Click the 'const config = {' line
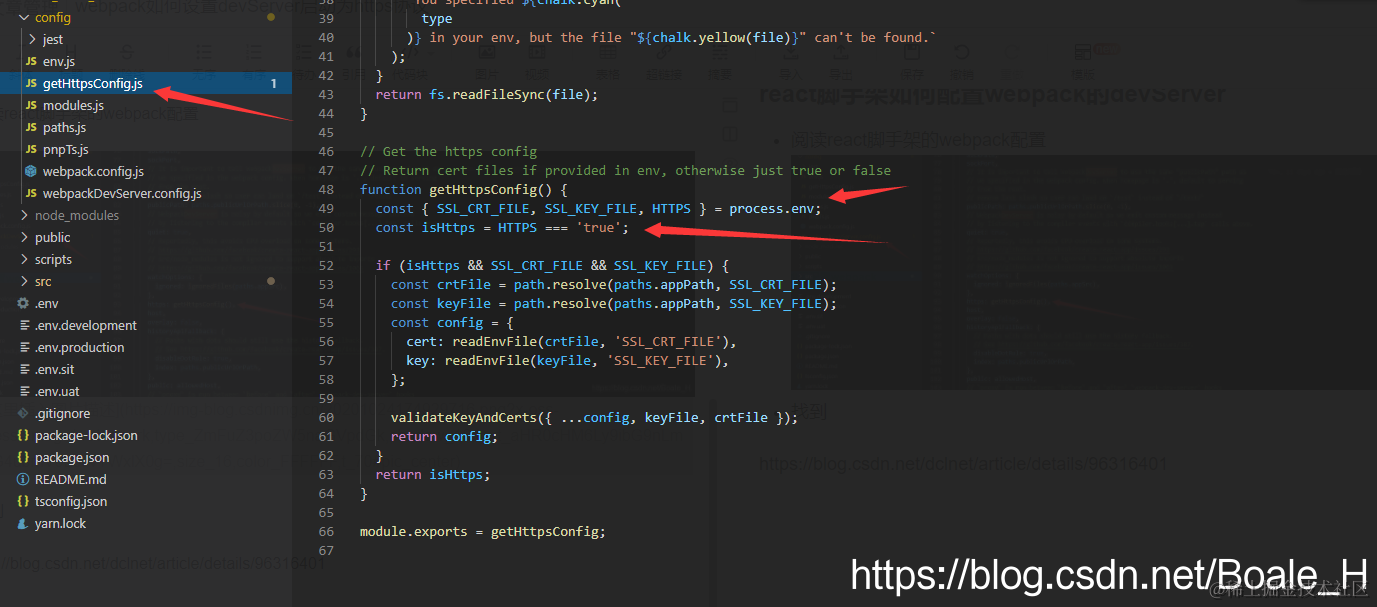 (452, 323)
